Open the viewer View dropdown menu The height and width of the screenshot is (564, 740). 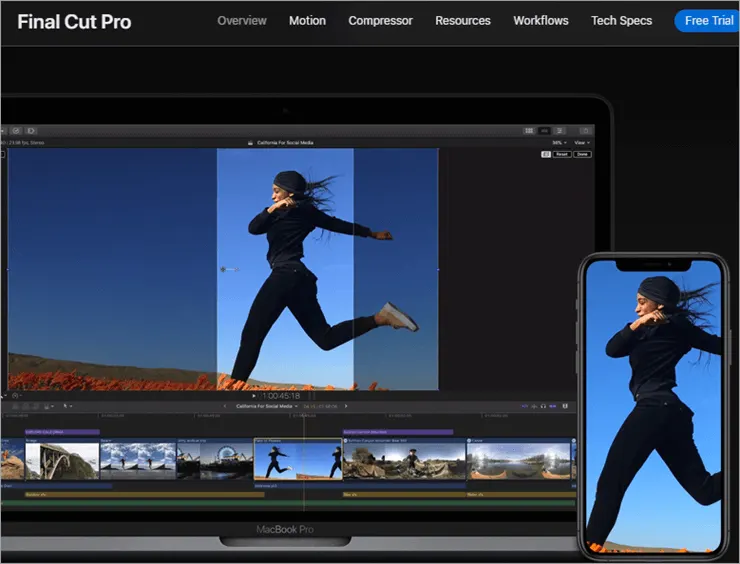click(x=582, y=143)
